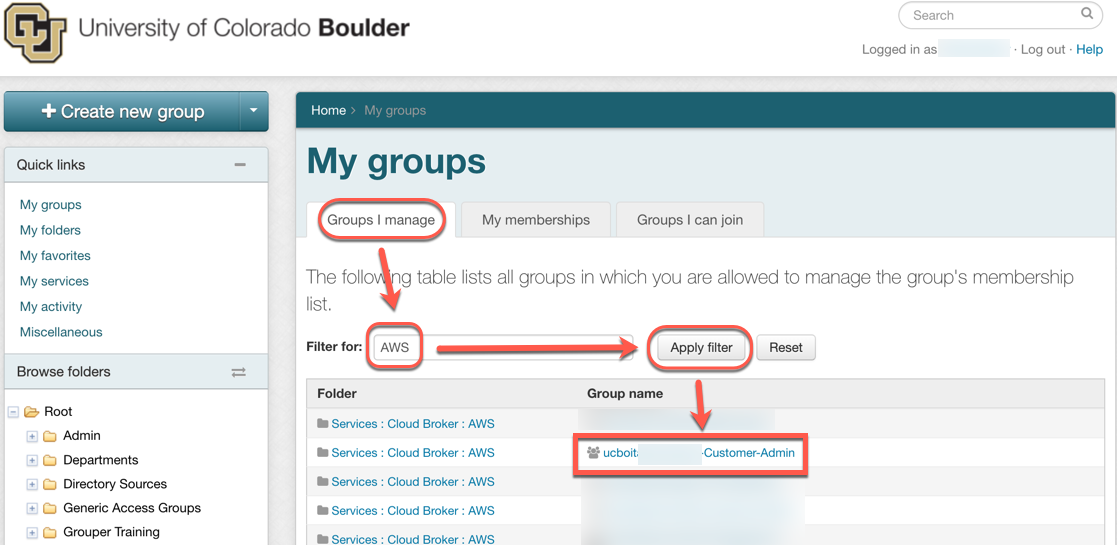Open Admin in folder tree

pyautogui.click(x=82, y=435)
